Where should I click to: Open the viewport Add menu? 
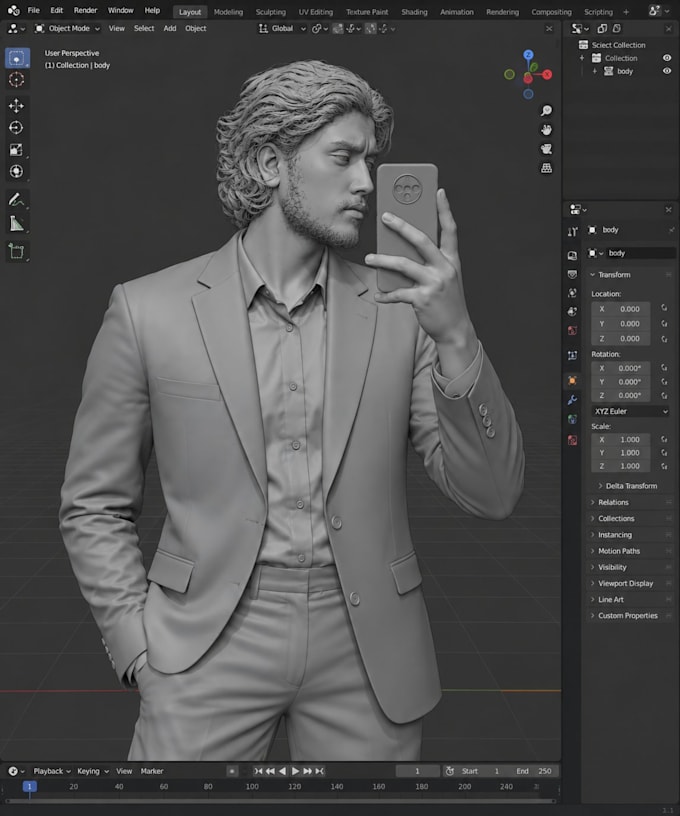pyautogui.click(x=170, y=29)
